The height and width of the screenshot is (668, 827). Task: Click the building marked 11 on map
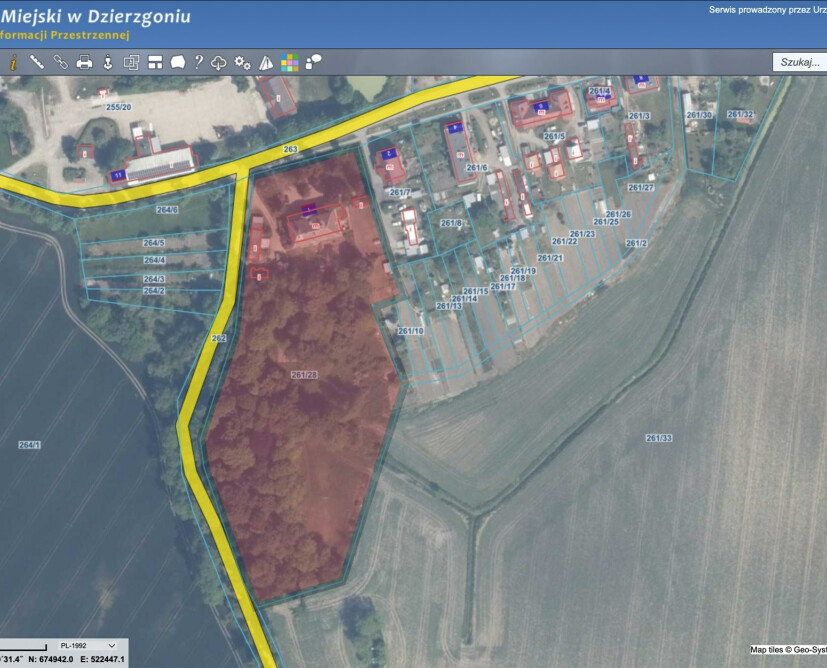(x=117, y=176)
